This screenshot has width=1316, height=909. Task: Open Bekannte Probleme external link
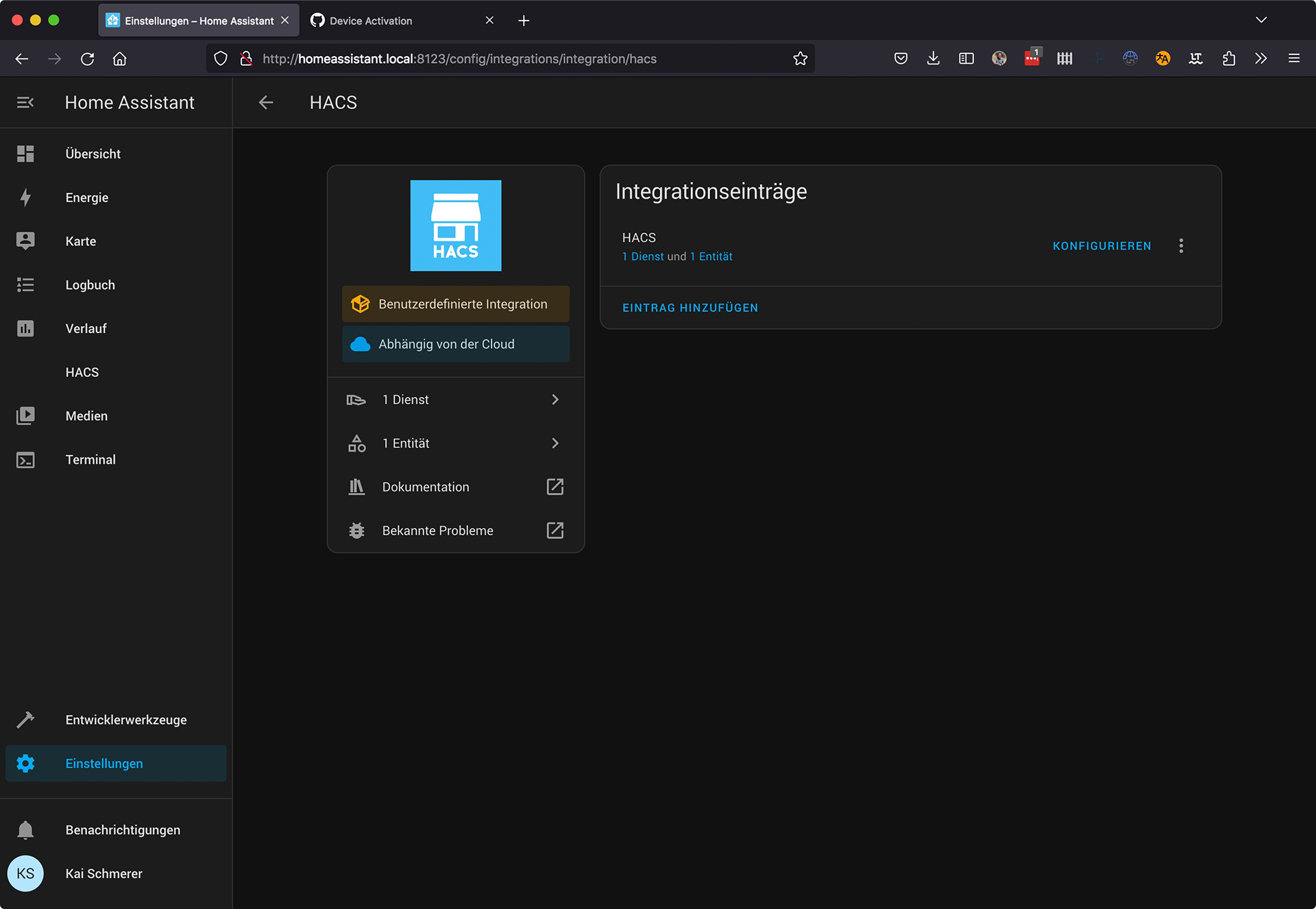[x=555, y=531]
